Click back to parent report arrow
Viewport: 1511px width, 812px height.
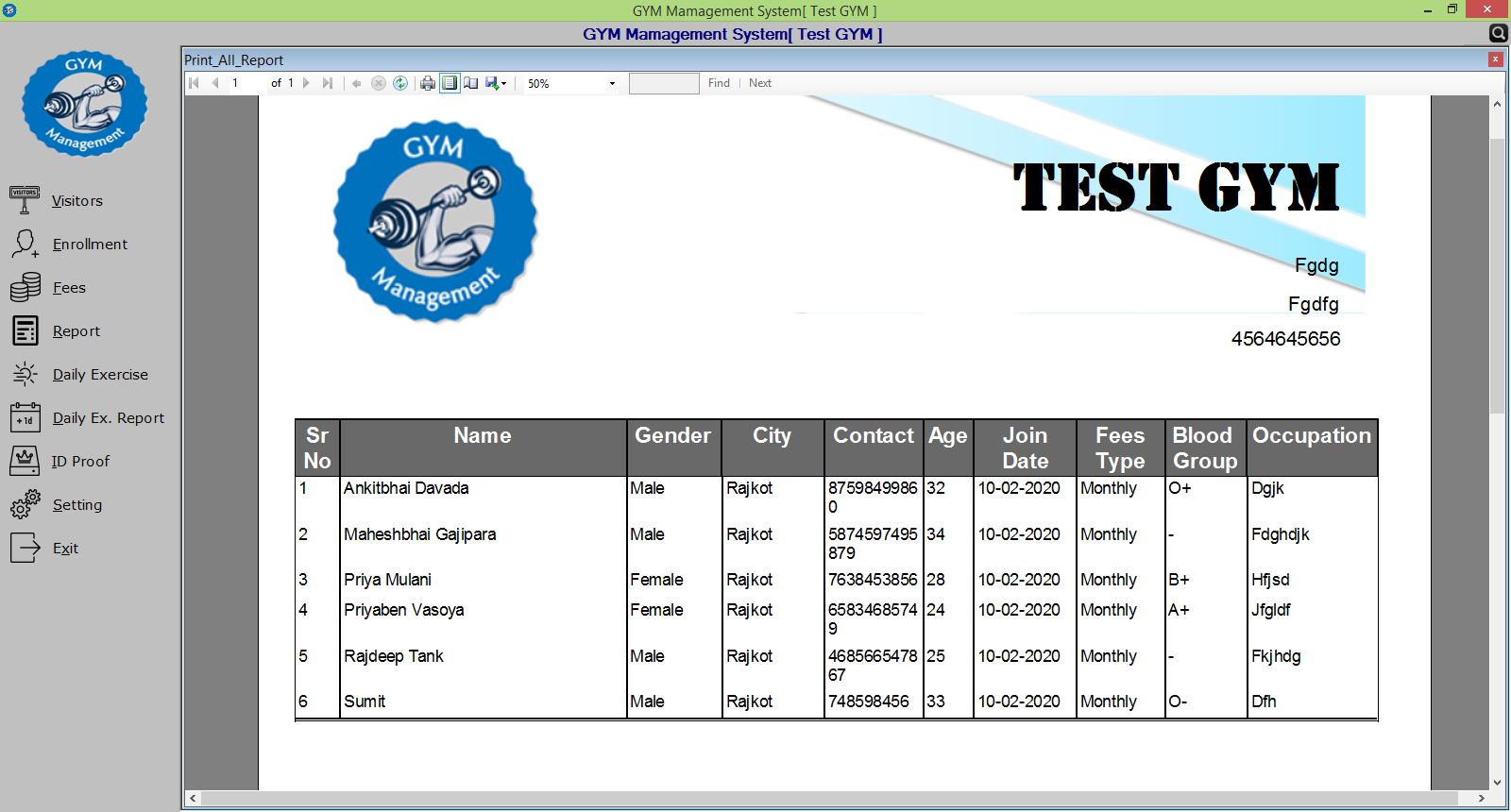pyautogui.click(x=356, y=83)
